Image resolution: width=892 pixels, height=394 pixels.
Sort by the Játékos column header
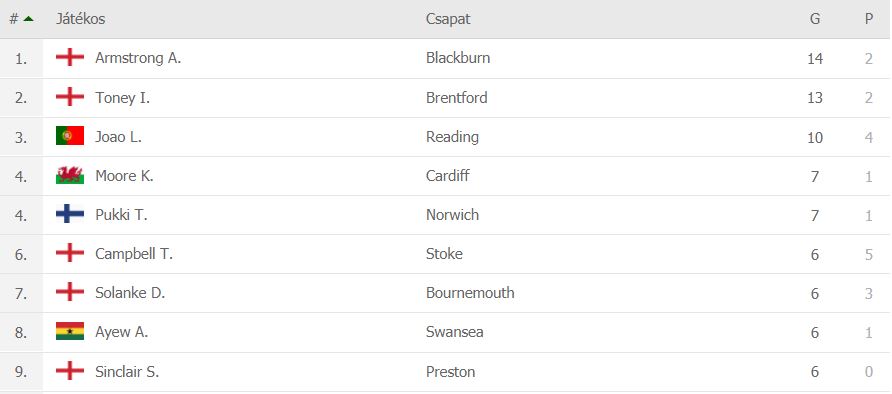80,19
